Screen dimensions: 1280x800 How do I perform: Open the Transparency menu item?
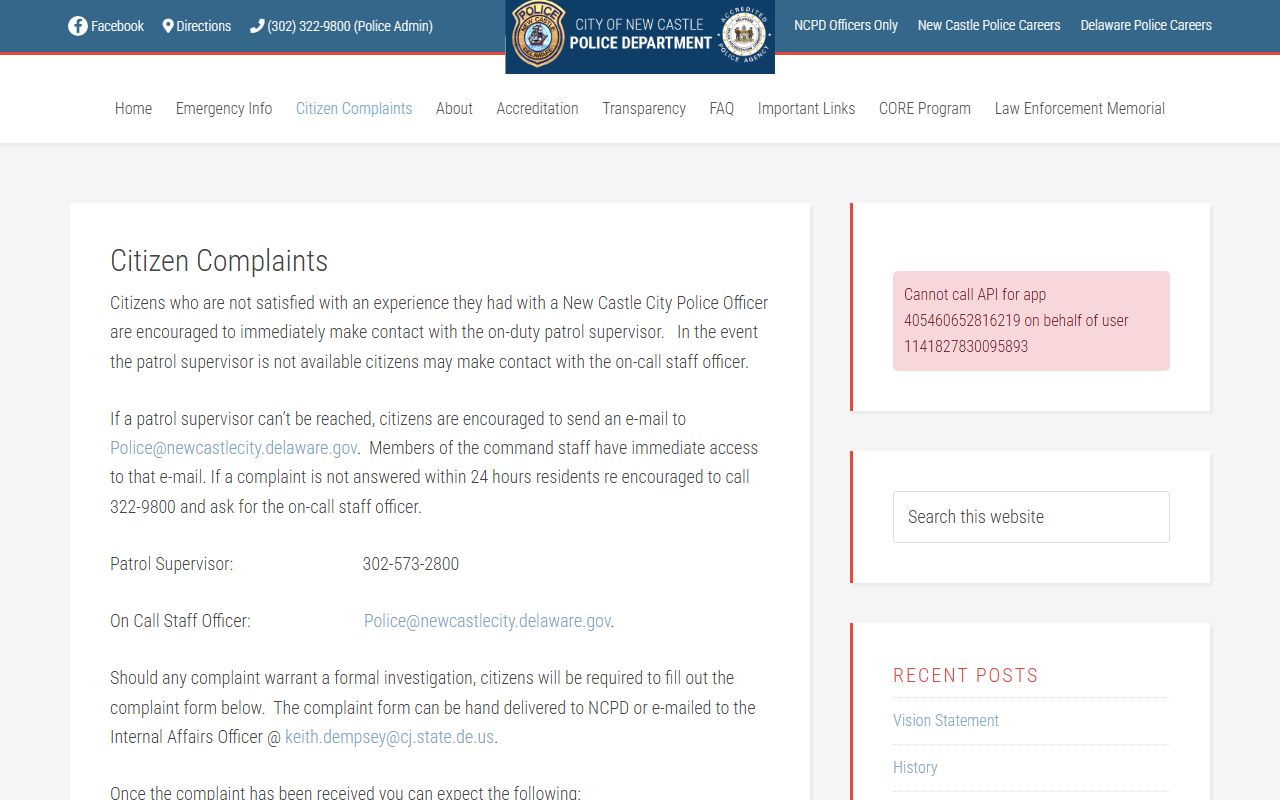pos(644,108)
